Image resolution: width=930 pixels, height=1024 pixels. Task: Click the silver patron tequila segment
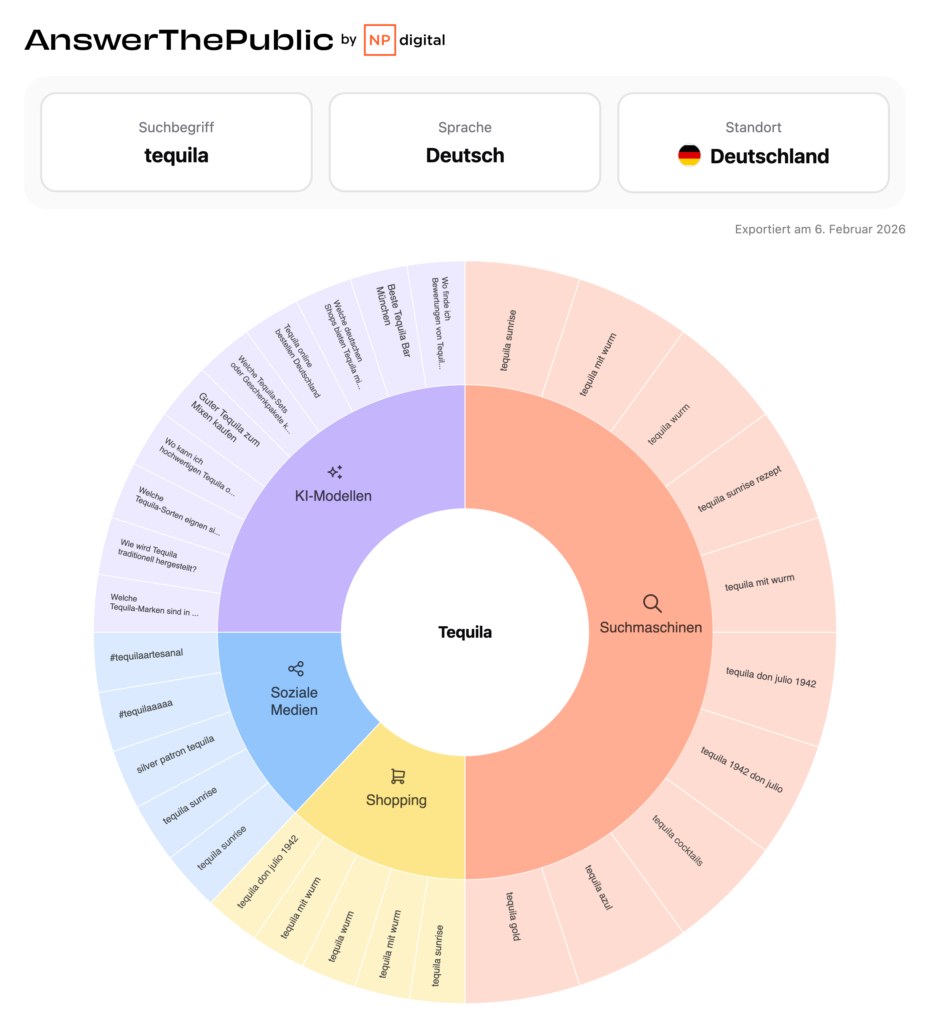click(x=176, y=755)
